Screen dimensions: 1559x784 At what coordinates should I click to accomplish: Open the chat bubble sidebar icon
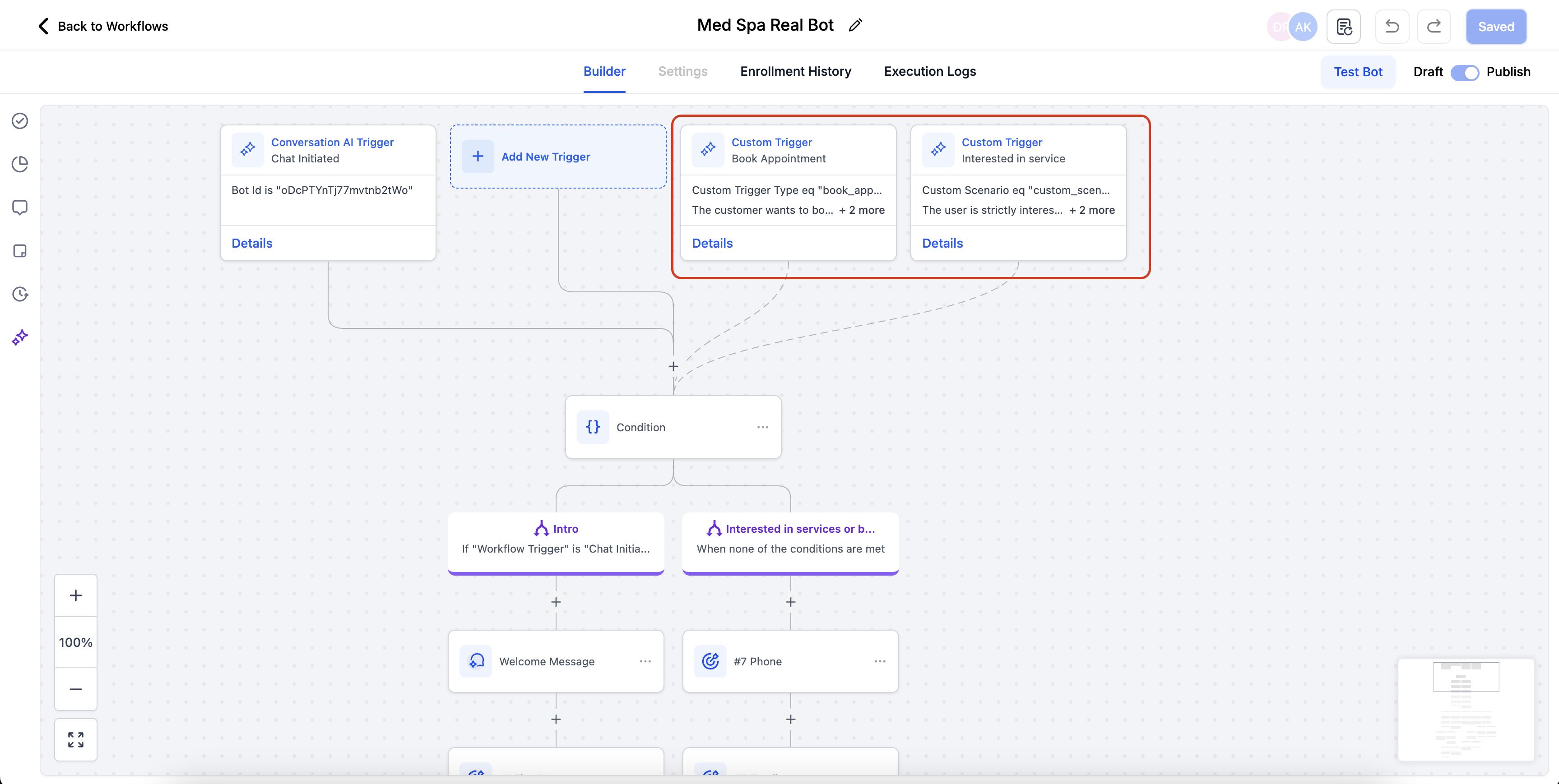click(20, 208)
